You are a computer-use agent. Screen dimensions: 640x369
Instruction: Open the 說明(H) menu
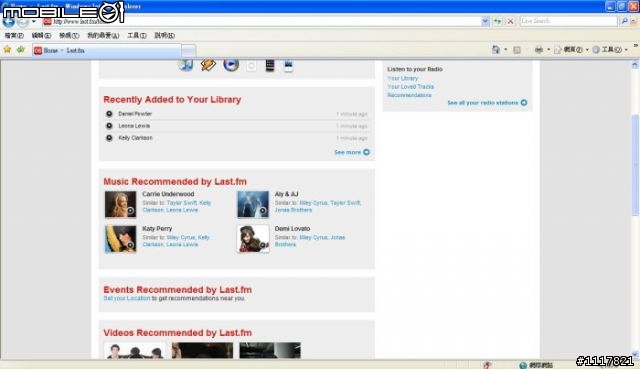click(164, 36)
